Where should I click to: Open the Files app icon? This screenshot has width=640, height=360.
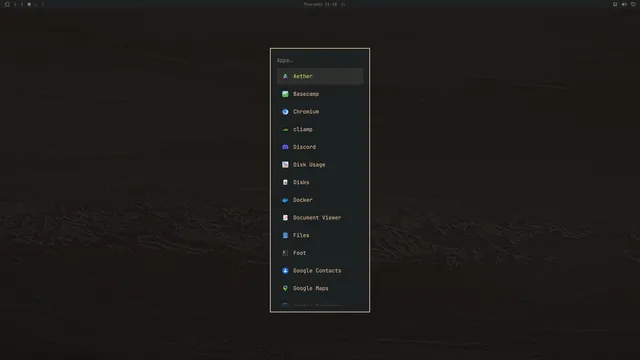[285, 235]
